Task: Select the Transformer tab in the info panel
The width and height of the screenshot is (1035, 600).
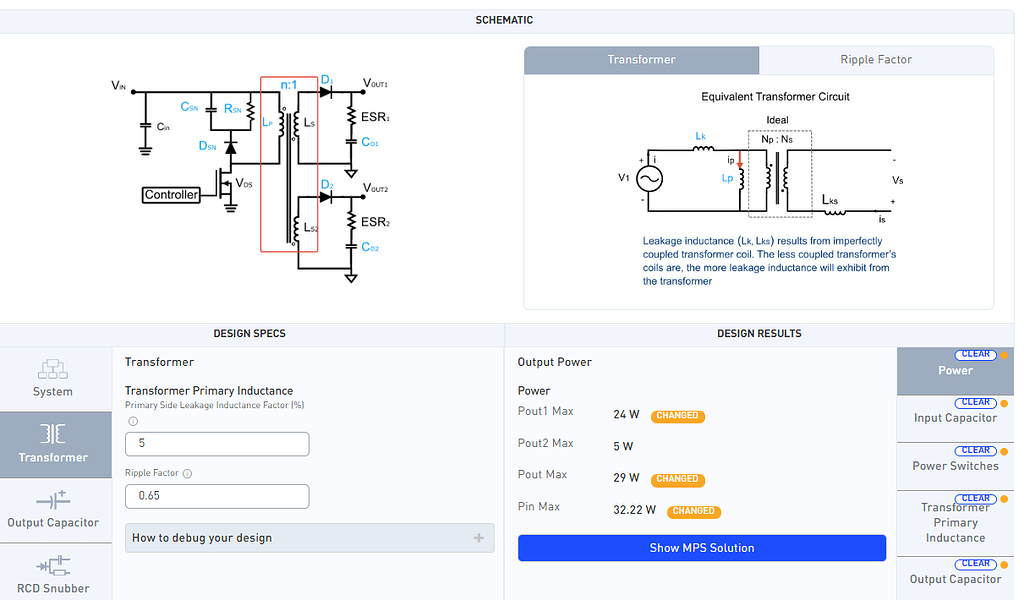Action: (x=641, y=60)
